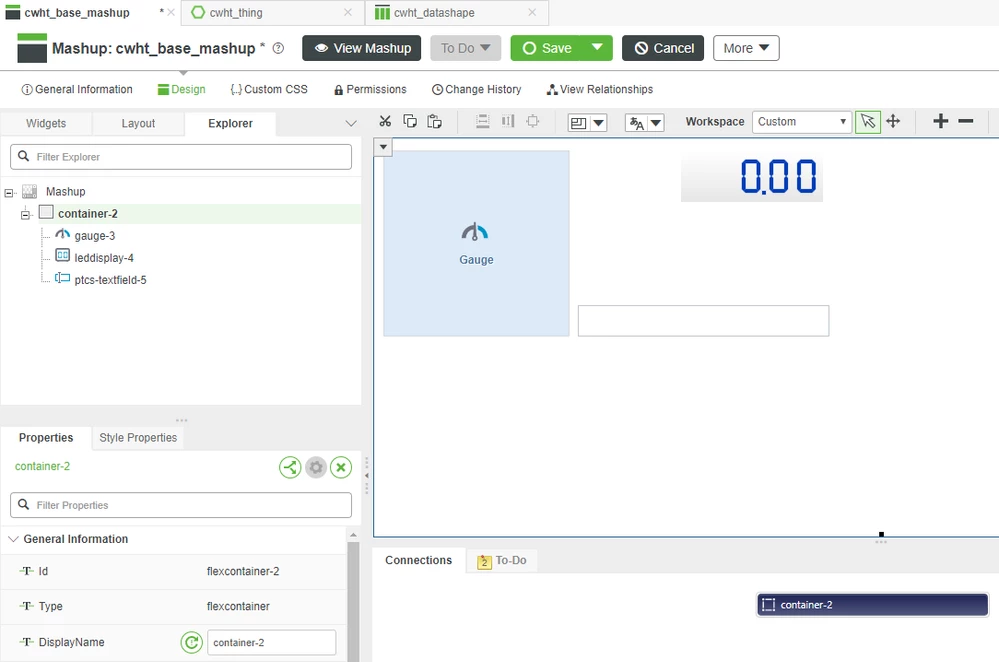Image resolution: width=999 pixels, height=662 pixels.
Task: Click the mashup entity icon beside the title
Action: coord(32,48)
